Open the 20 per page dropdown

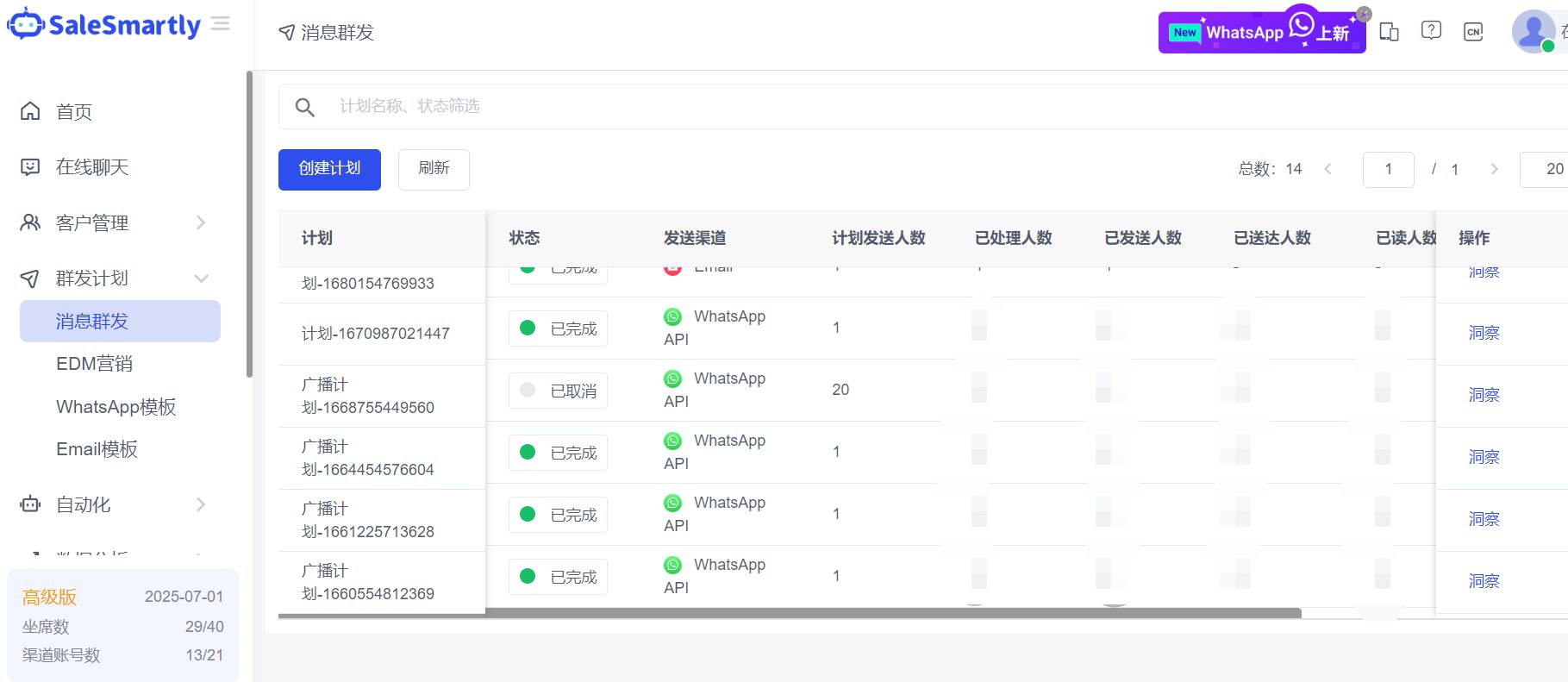coord(1544,169)
